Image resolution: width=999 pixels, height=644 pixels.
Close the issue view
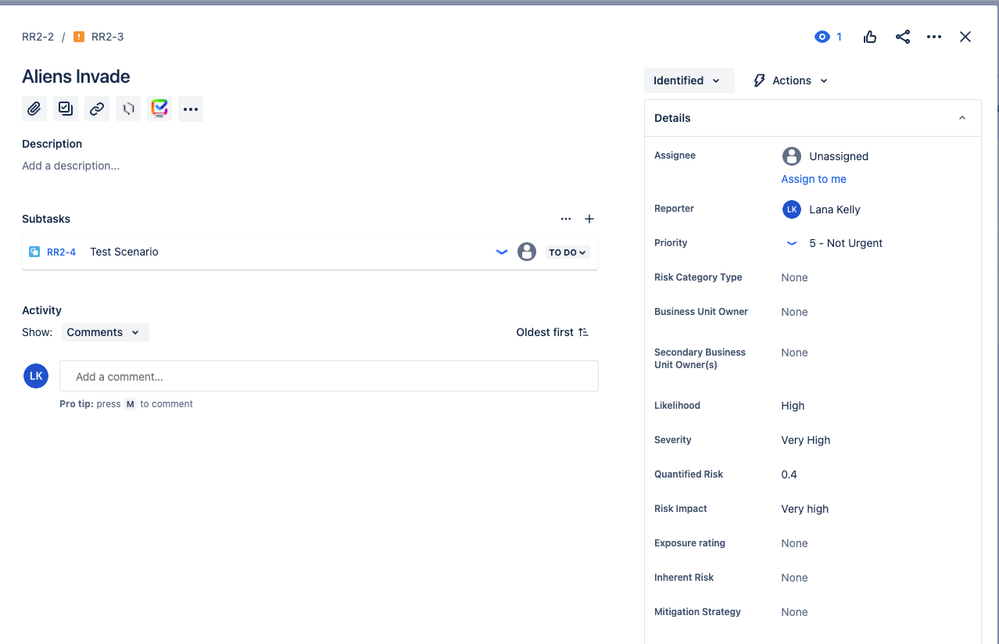pos(965,37)
